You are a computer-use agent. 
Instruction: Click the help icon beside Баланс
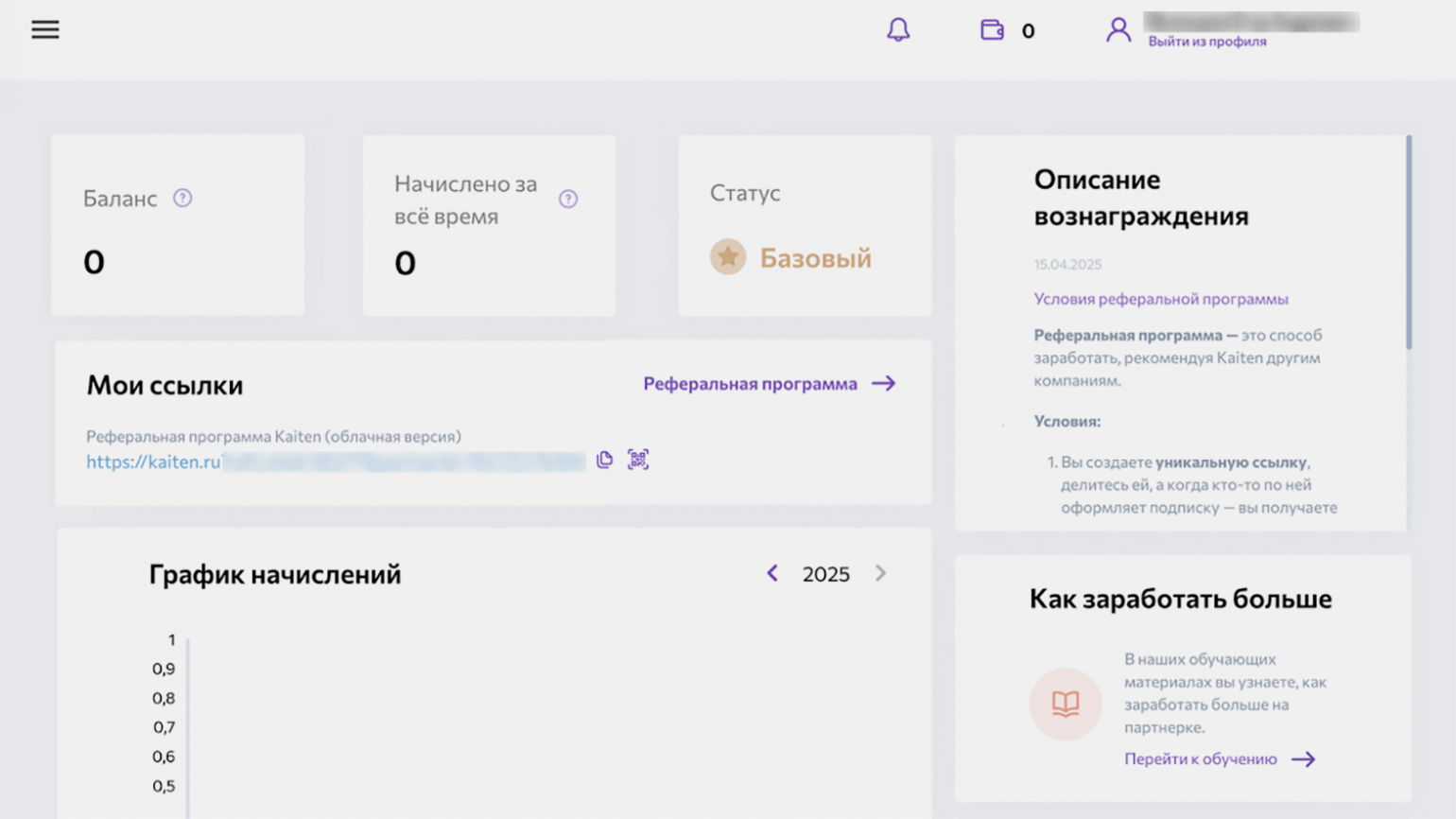(182, 198)
